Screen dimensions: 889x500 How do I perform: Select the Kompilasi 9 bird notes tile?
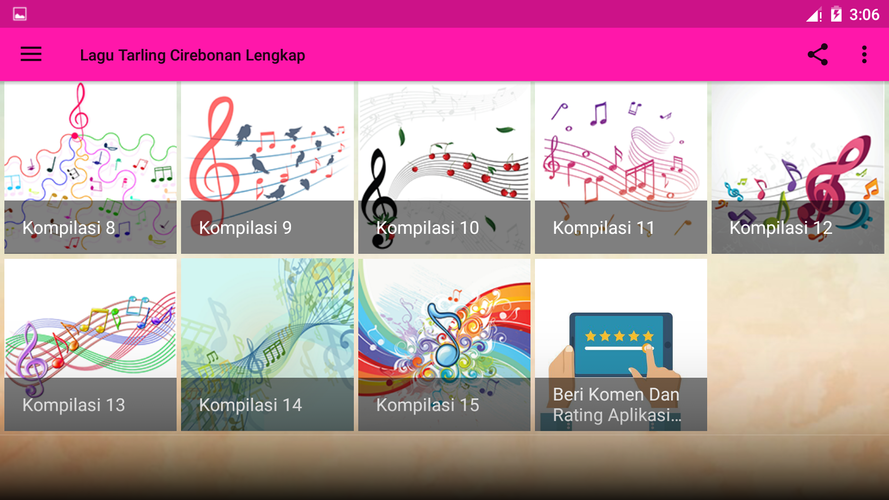click(267, 168)
